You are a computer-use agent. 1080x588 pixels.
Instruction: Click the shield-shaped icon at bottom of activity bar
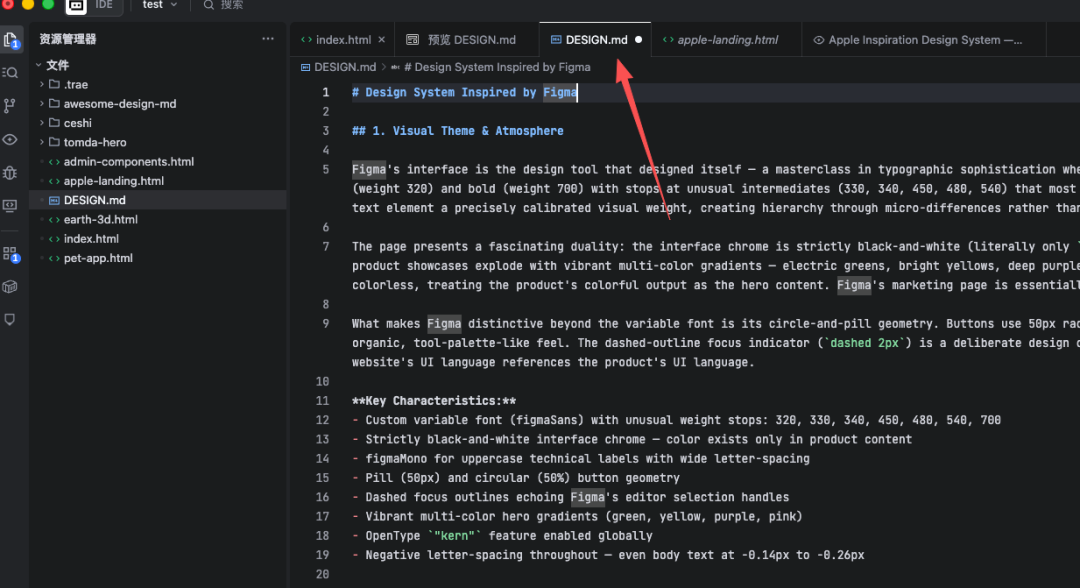click(11, 320)
